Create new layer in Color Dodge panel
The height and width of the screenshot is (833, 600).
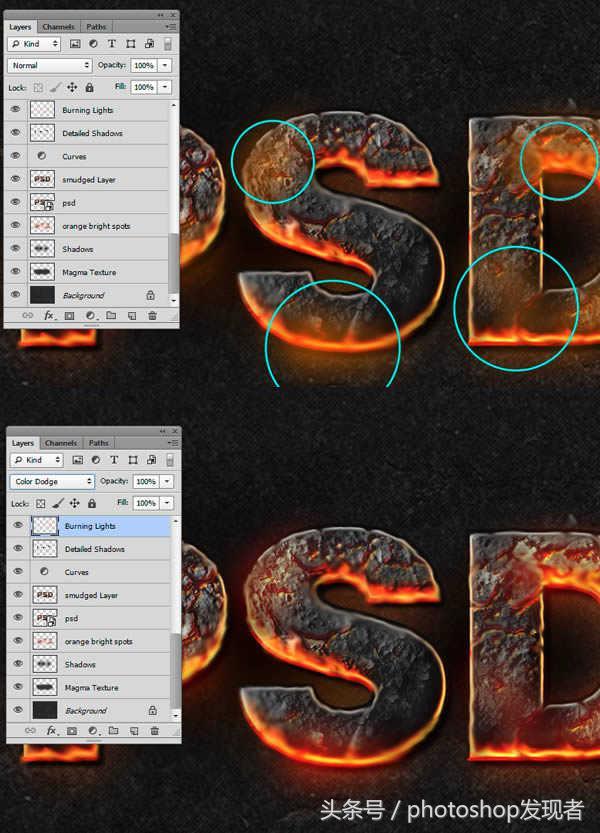coord(134,731)
